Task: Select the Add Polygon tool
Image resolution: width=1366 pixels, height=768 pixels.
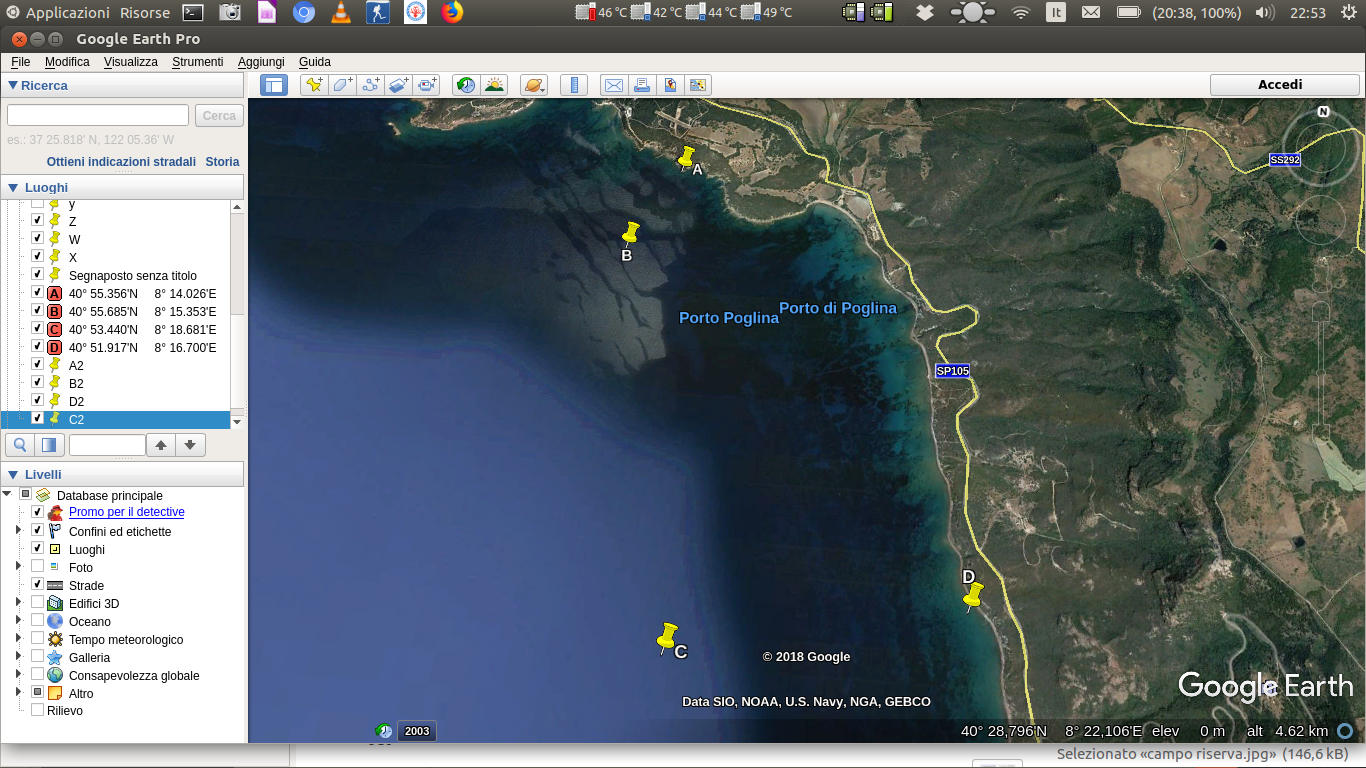Action: point(342,85)
